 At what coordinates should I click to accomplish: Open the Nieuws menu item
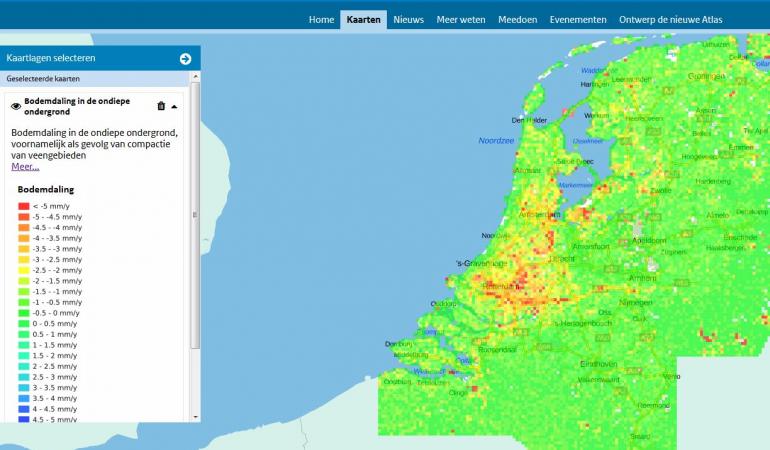(408, 20)
